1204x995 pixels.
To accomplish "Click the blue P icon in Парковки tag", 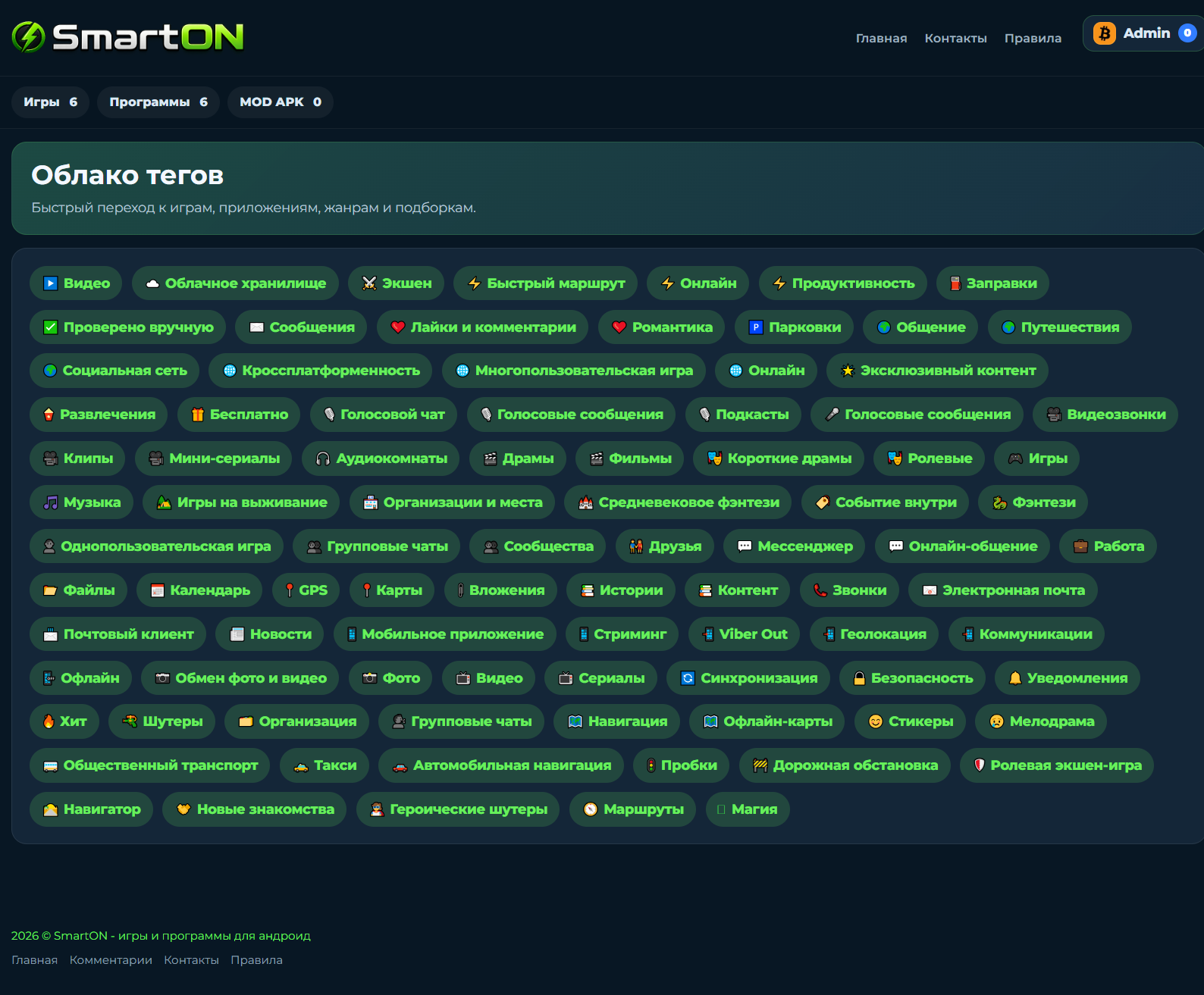I will [x=756, y=327].
